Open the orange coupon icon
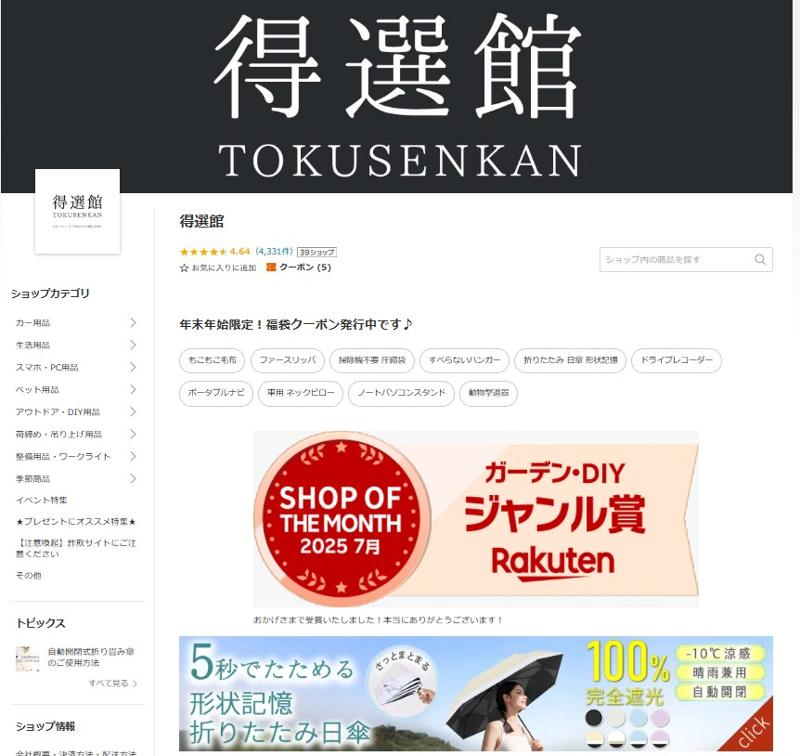 pyautogui.click(x=271, y=267)
